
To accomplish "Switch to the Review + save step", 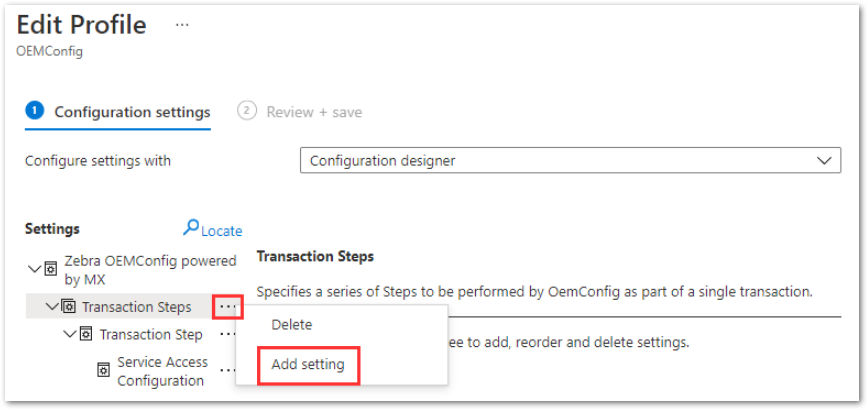I will click(x=299, y=112).
